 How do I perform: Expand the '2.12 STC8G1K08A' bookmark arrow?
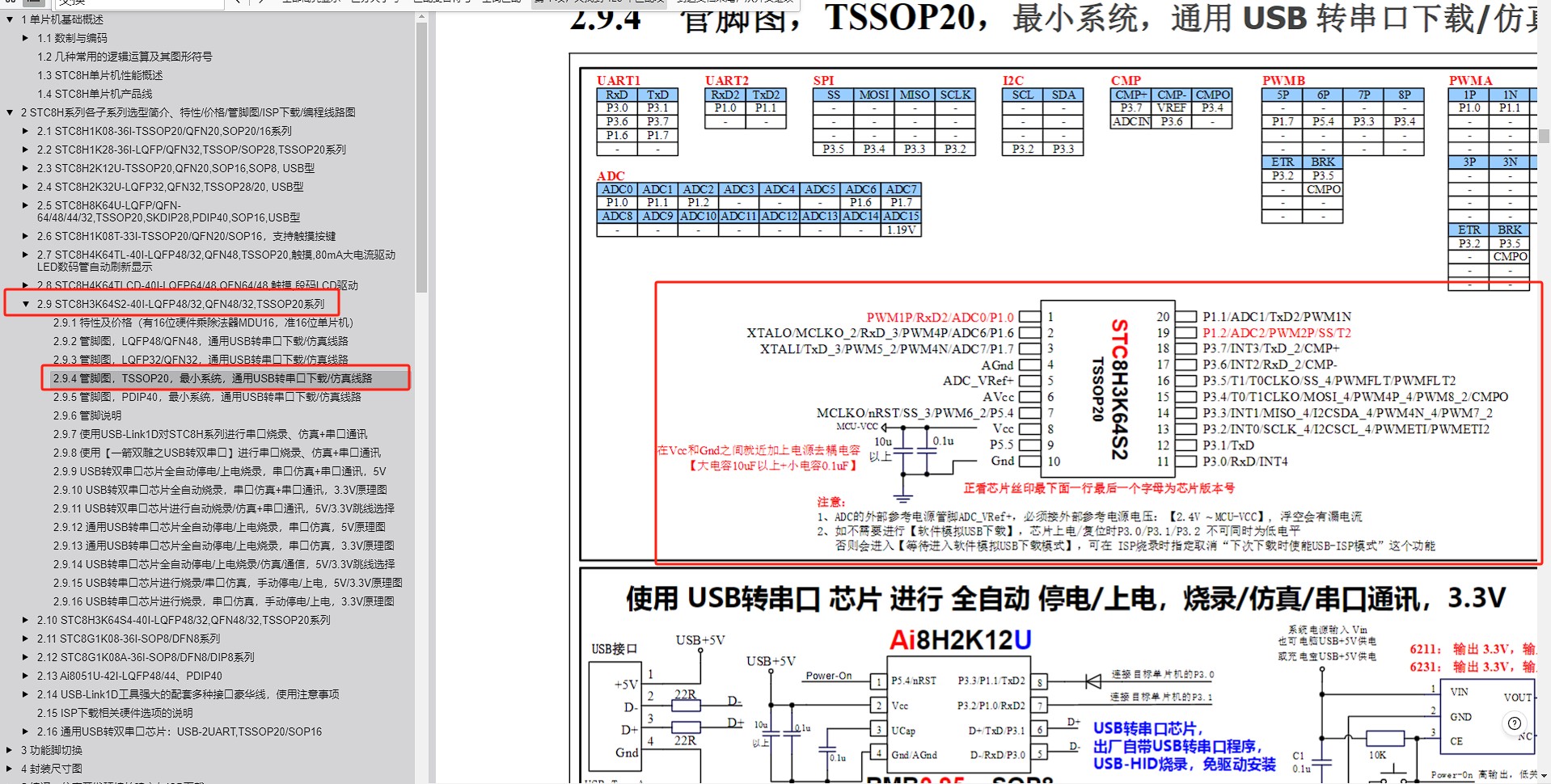pyautogui.click(x=26, y=657)
